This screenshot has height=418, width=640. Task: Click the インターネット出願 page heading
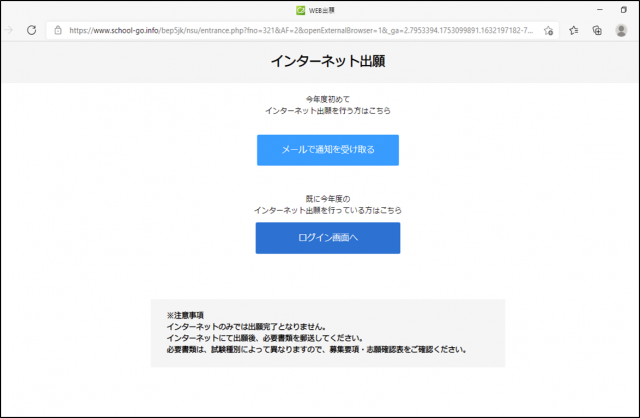coord(328,61)
